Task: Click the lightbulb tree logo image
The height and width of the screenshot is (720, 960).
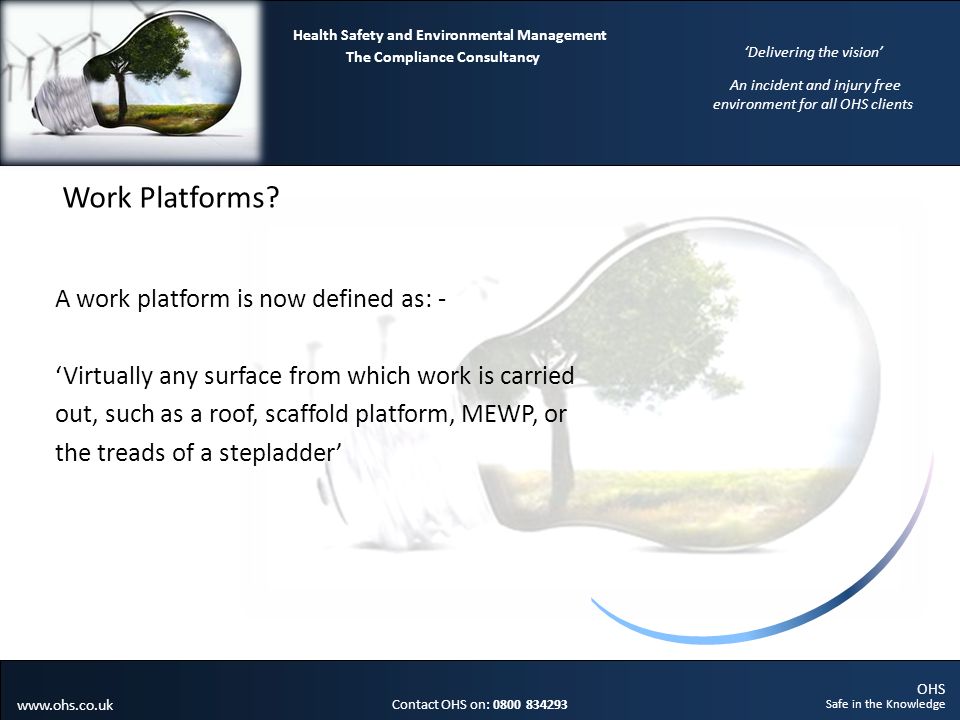Action: click(130, 83)
